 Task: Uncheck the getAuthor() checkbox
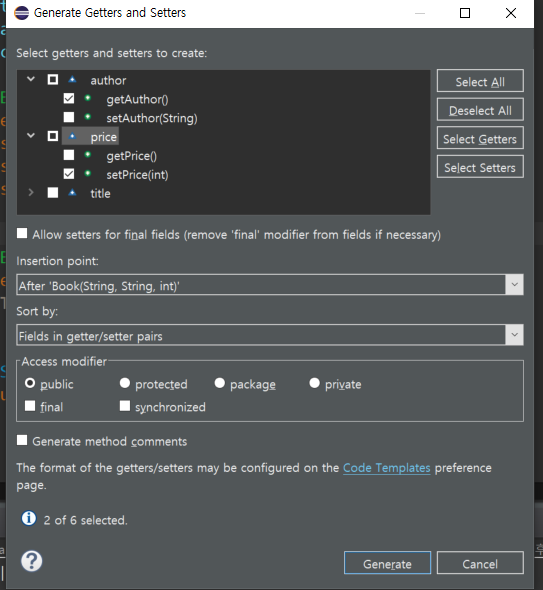click(69, 99)
